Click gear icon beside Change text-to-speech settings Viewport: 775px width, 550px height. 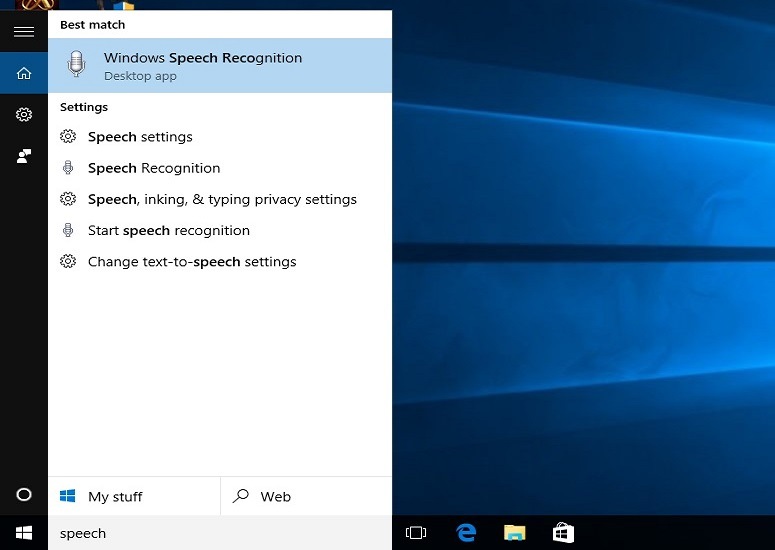pos(68,261)
